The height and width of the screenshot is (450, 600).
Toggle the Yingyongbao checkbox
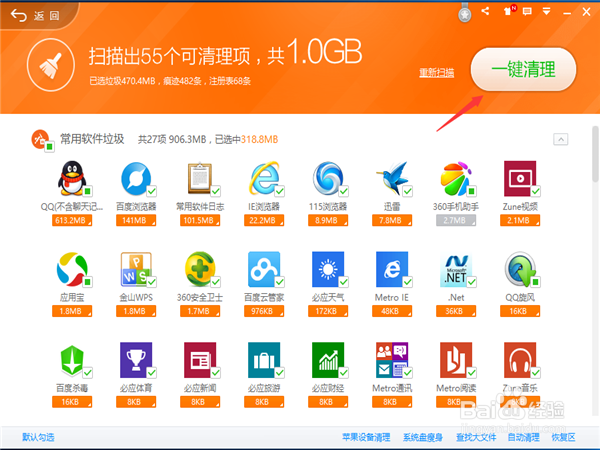pos(88,282)
